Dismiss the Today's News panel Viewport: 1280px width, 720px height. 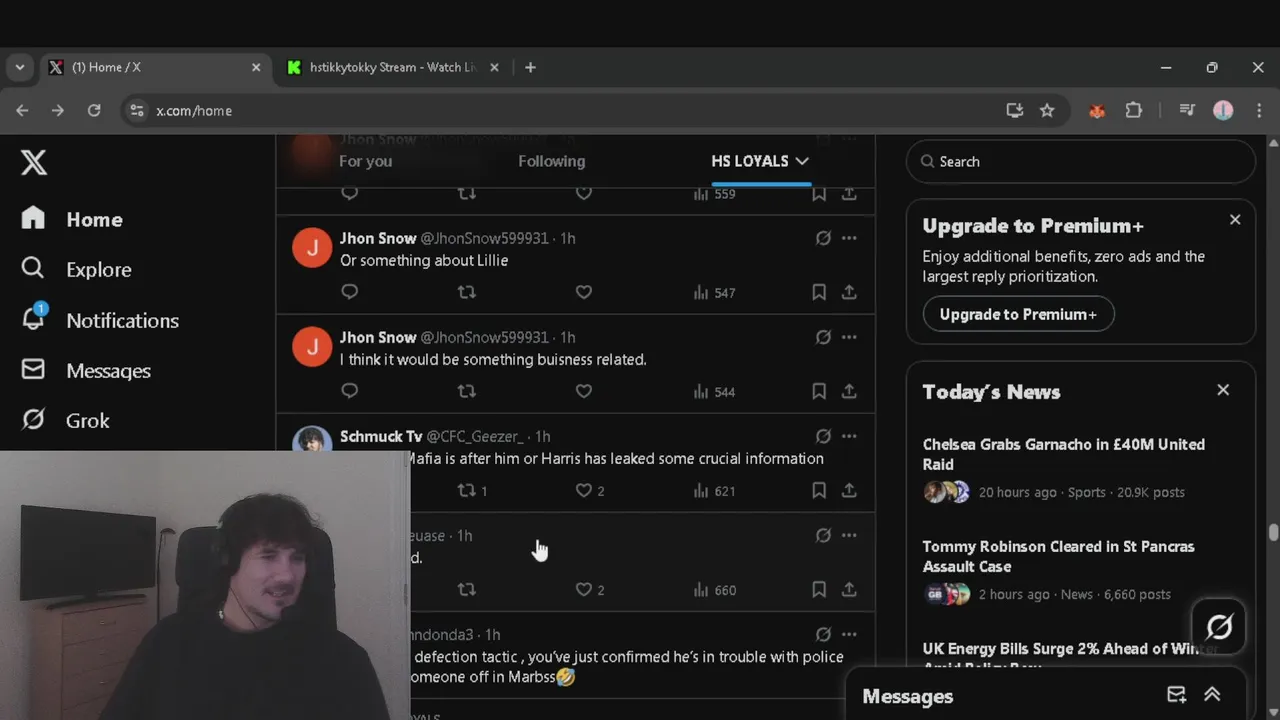pos(1223,390)
